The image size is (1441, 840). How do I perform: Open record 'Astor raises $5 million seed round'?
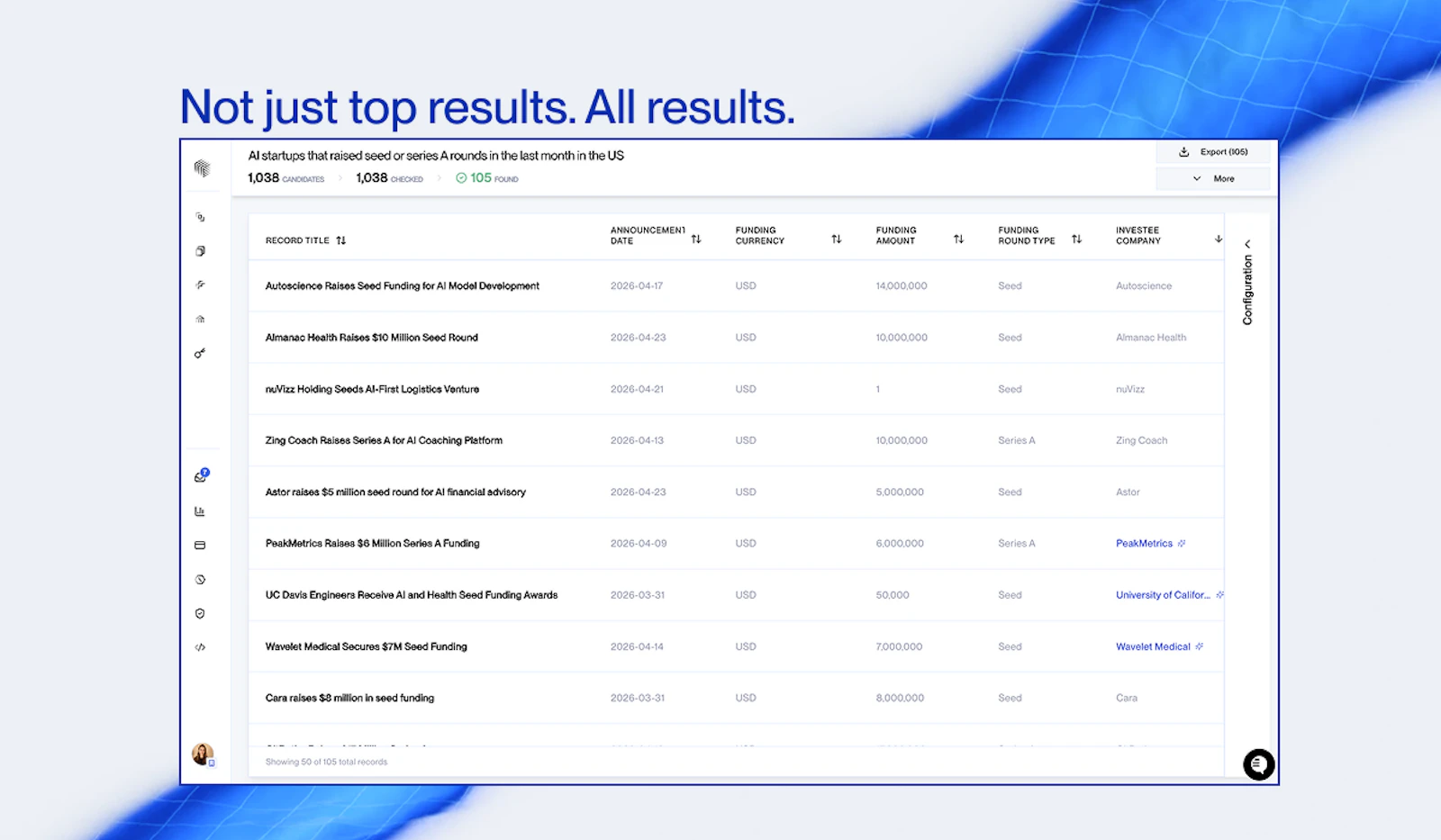pyautogui.click(x=395, y=492)
